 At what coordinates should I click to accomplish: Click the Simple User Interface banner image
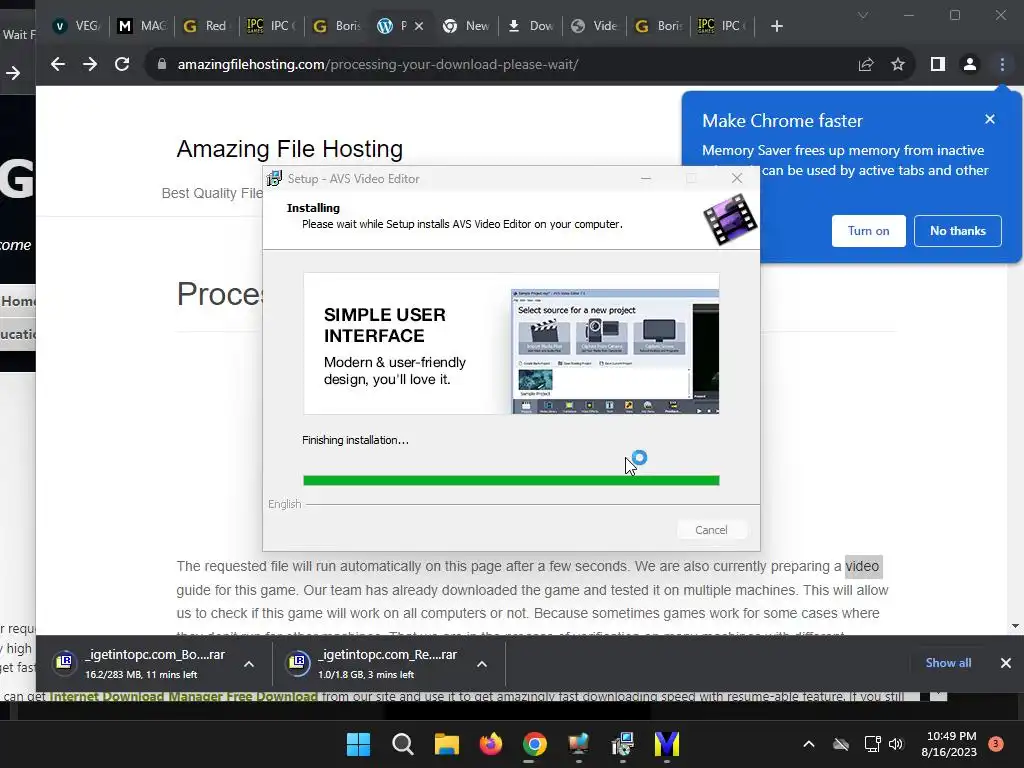click(x=511, y=344)
